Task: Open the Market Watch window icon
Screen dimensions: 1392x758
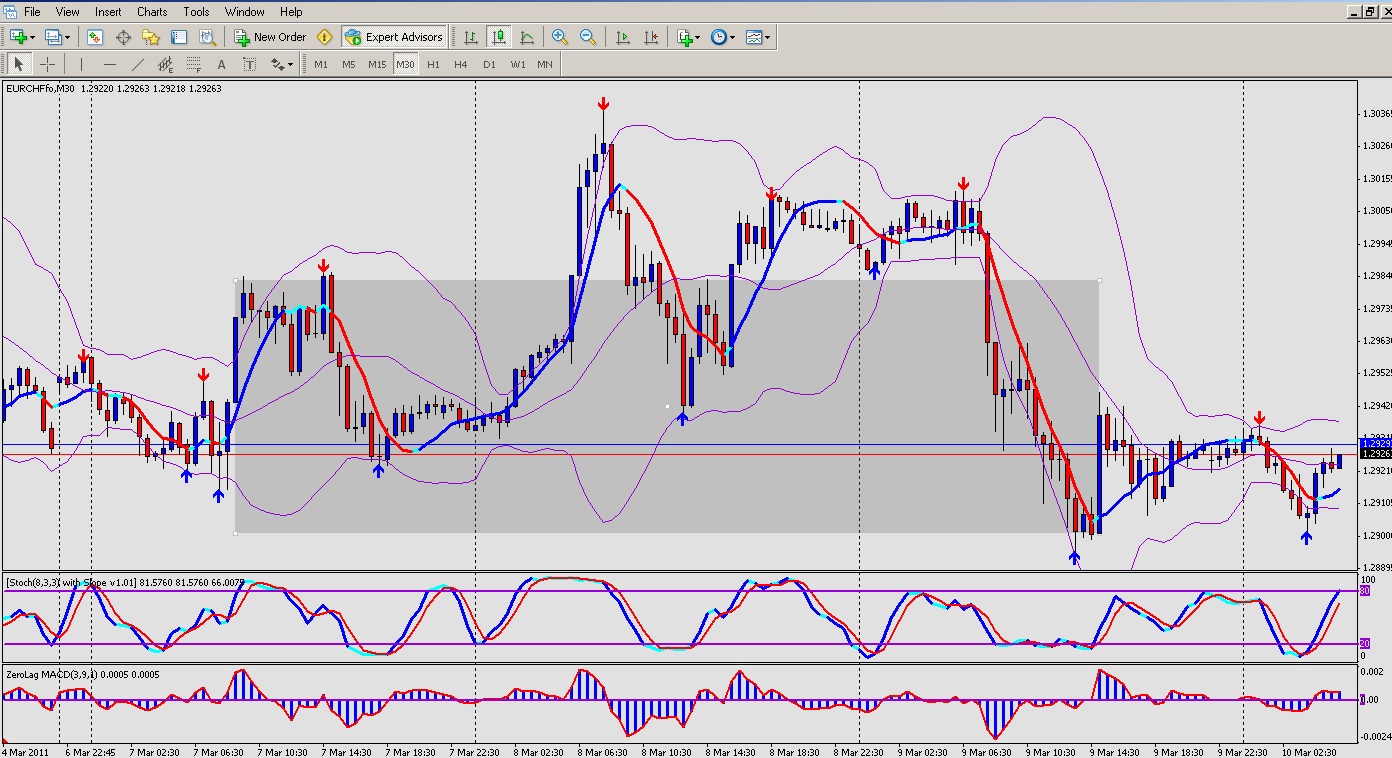Action: (94, 37)
